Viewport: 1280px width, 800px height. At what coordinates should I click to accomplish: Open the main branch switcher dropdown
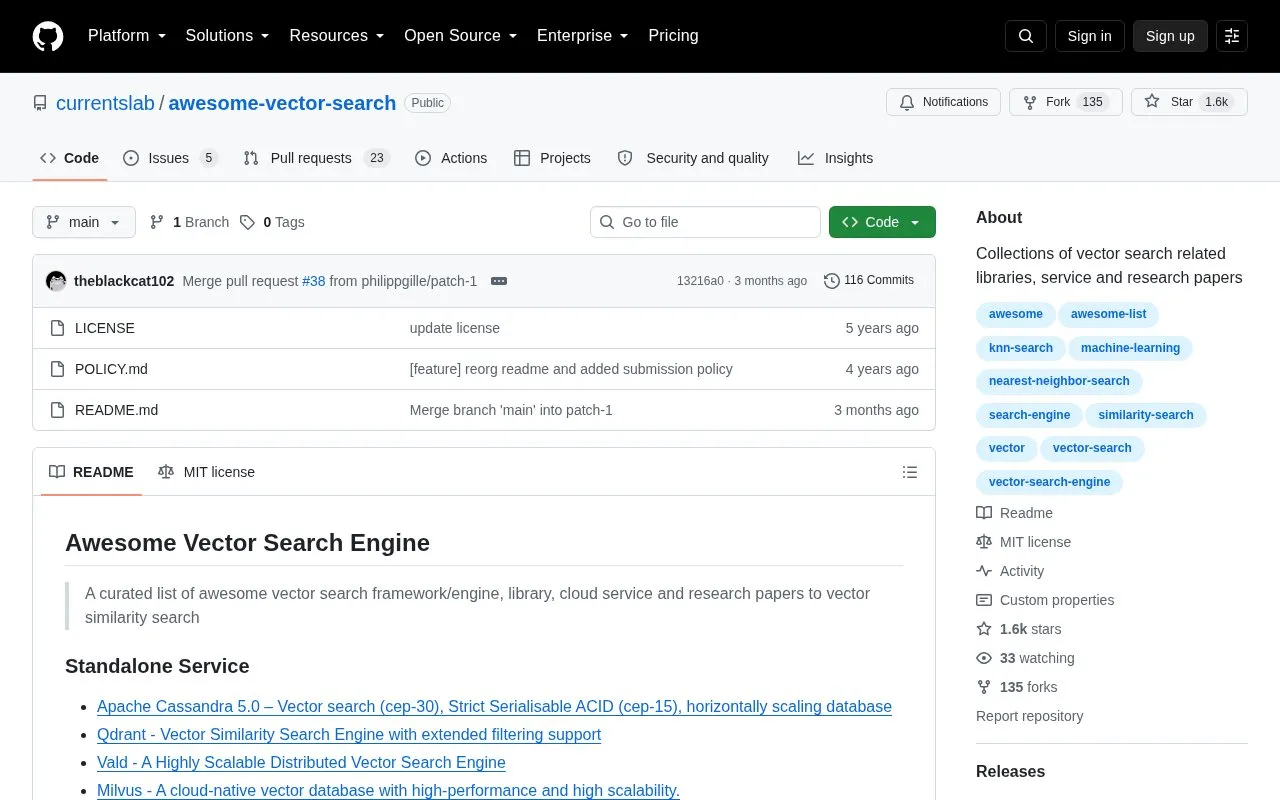click(84, 222)
